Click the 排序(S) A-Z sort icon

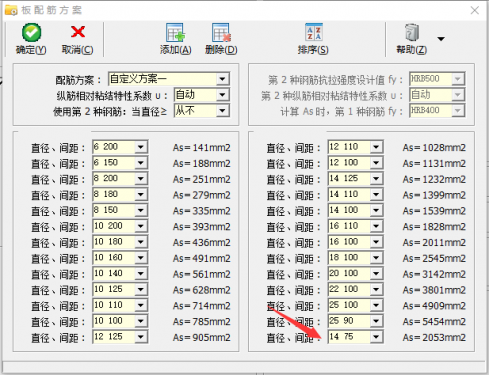(314, 32)
